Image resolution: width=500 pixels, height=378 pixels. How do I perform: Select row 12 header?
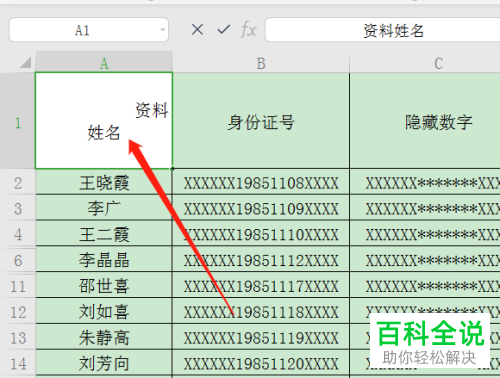pyautogui.click(x=18, y=311)
